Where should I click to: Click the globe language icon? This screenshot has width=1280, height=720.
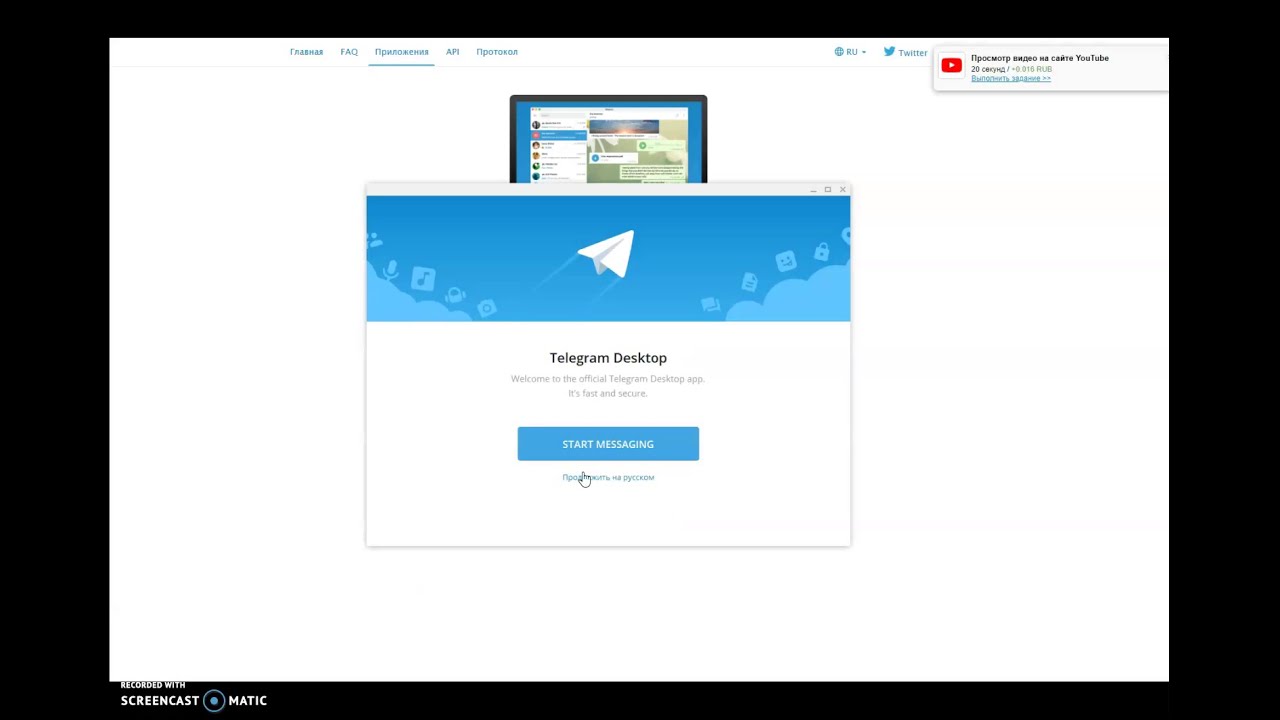[839, 52]
